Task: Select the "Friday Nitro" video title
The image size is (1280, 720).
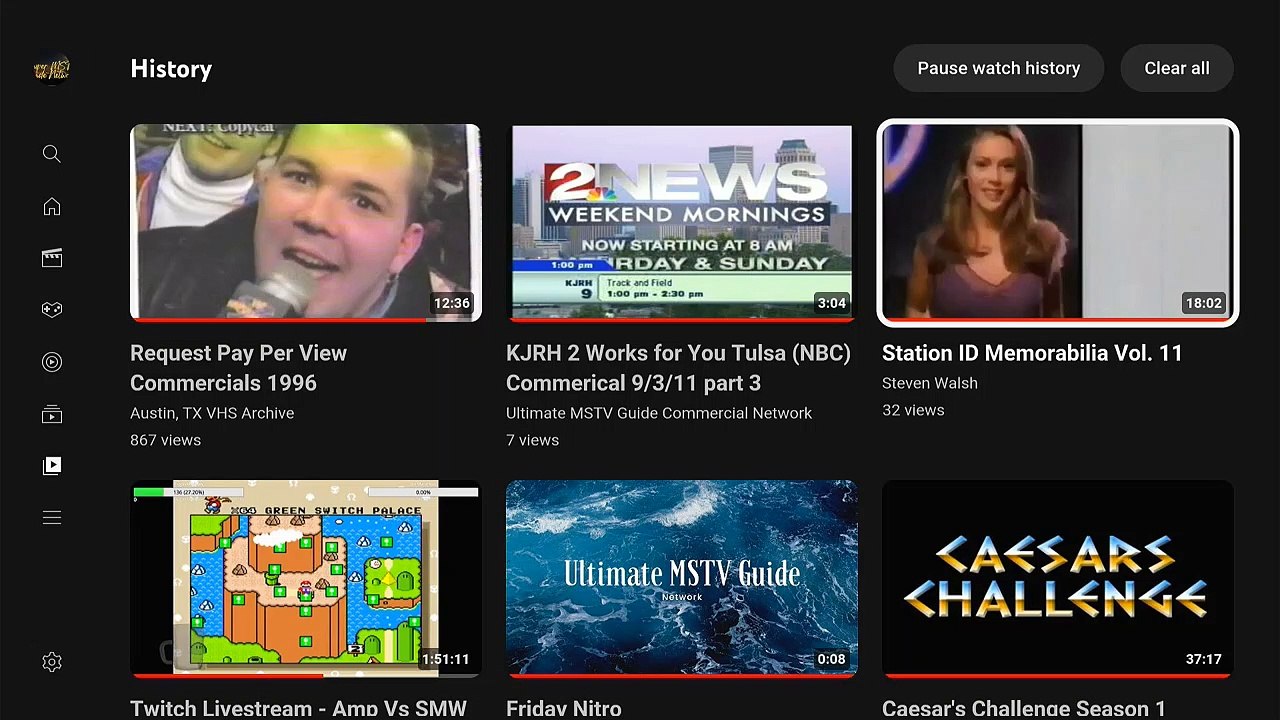Action: (x=564, y=708)
